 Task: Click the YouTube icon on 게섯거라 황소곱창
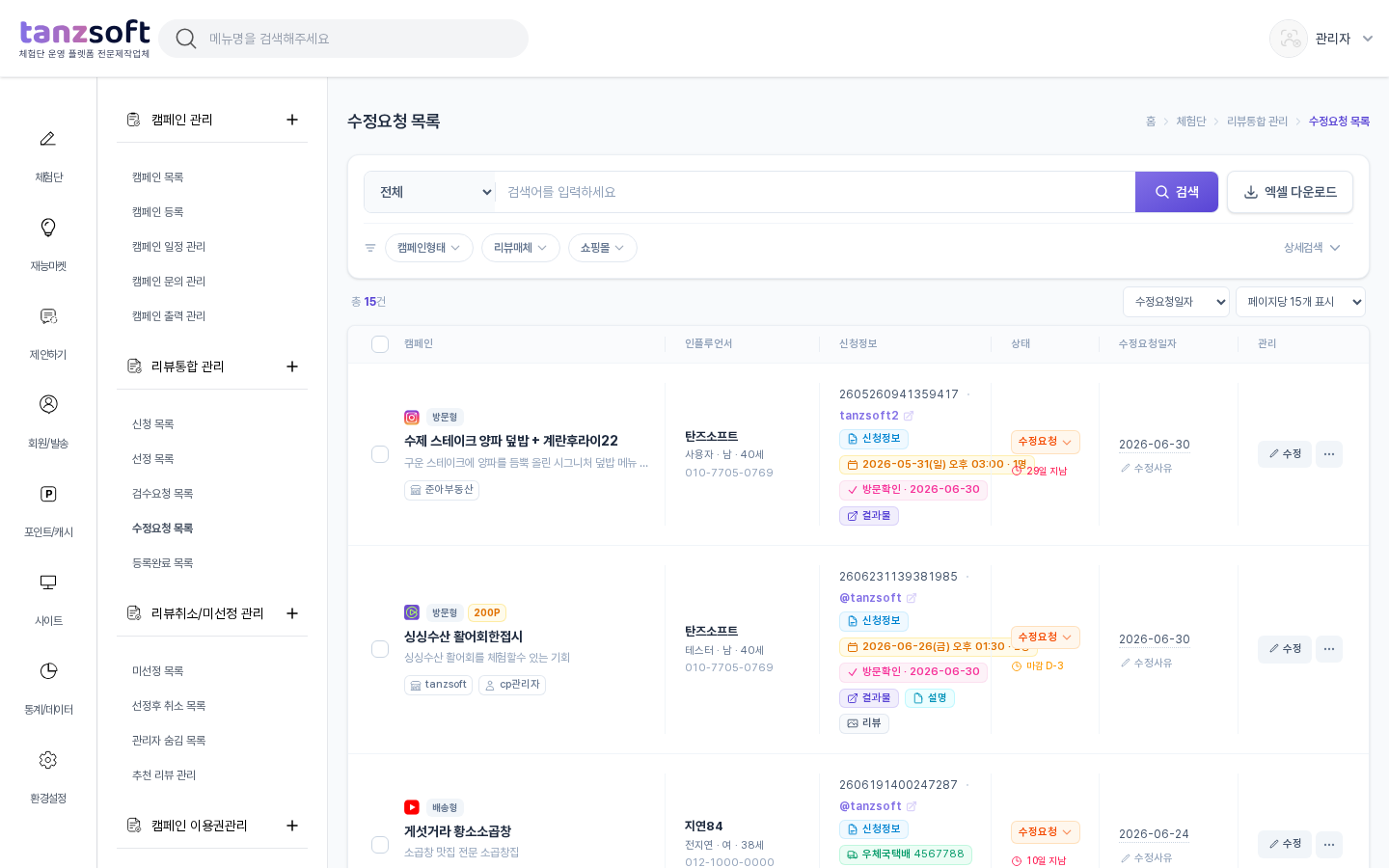point(412,807)
